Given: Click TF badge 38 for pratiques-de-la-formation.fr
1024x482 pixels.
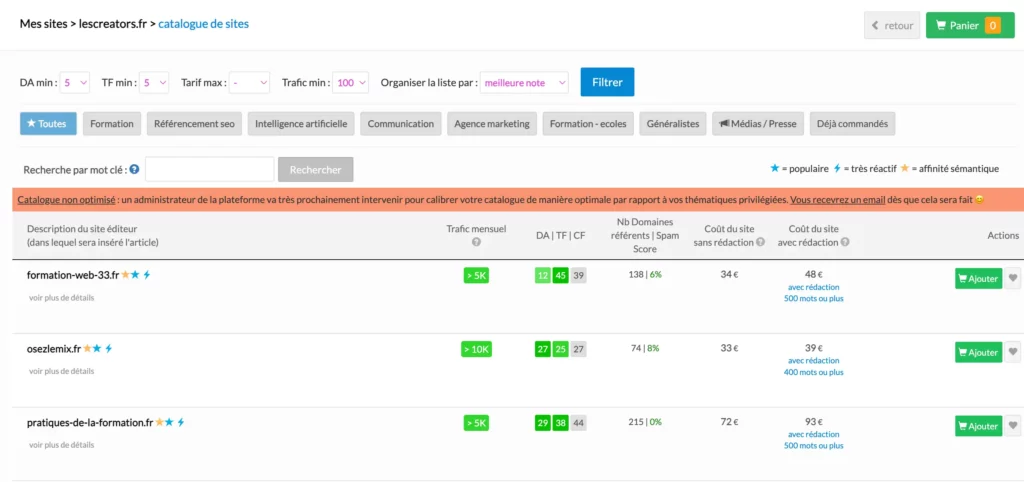Looking at the screenshot, I should pyautogui.click(x=560, y=423).
